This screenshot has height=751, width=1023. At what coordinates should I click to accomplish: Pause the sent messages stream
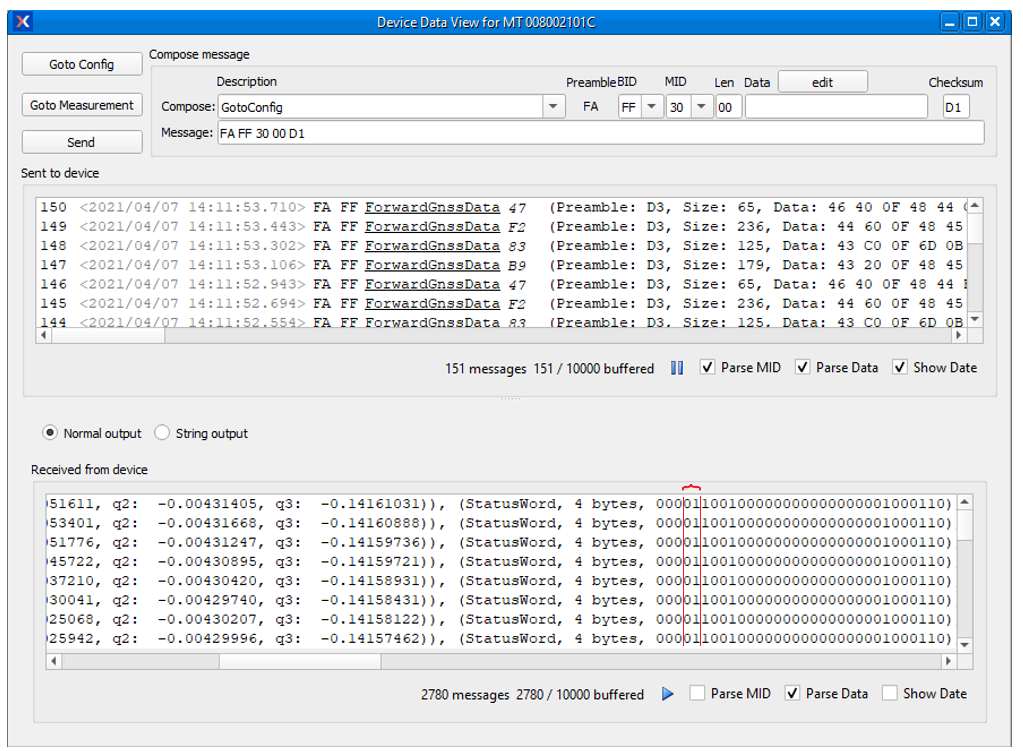pos(676,367)
